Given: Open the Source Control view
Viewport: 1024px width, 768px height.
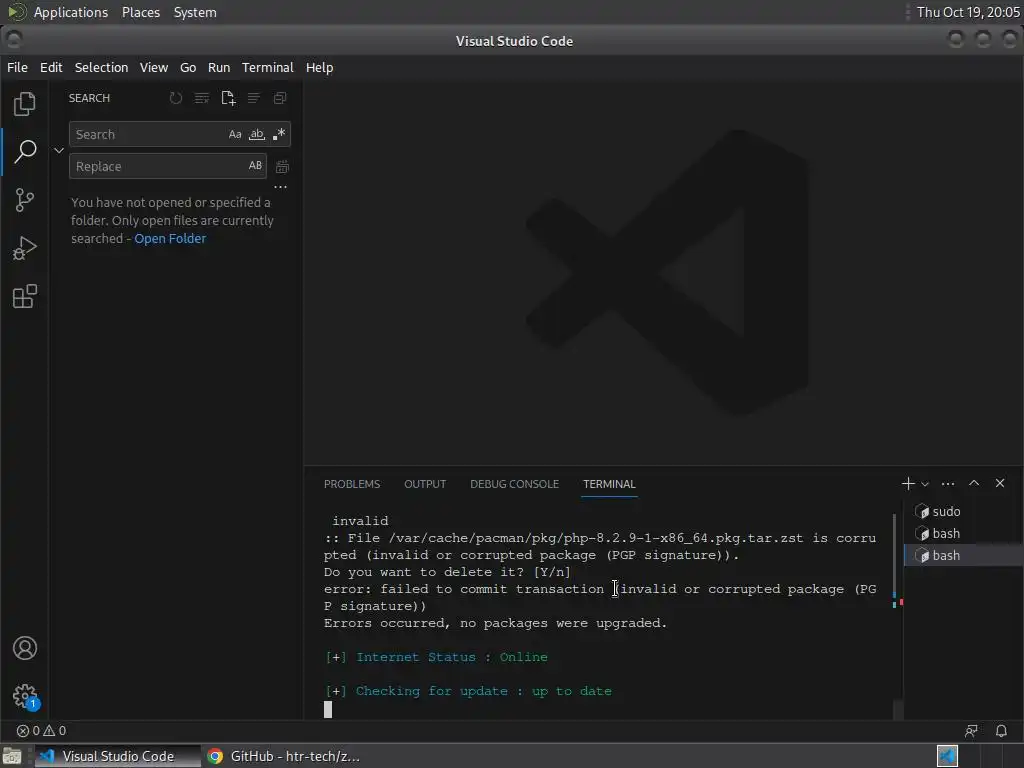Looking at the screenshot, I should (x=25, y=200).
